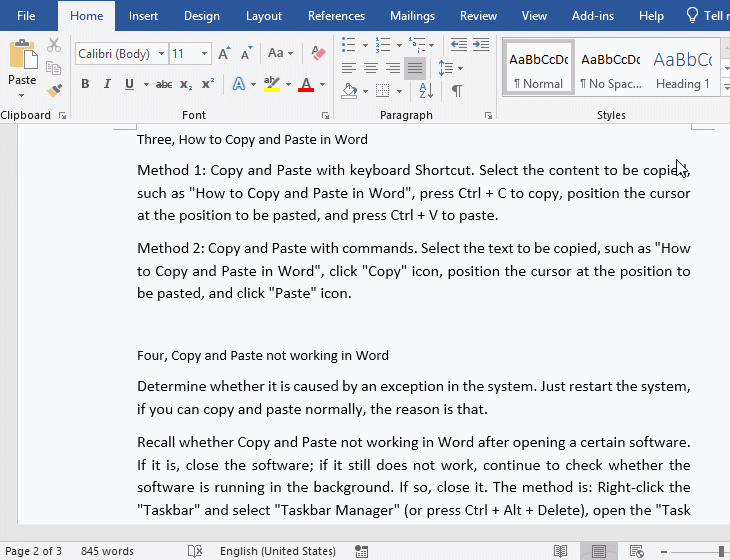Toggle Bold formatting

pyautogui.click(x=85, y=84)
